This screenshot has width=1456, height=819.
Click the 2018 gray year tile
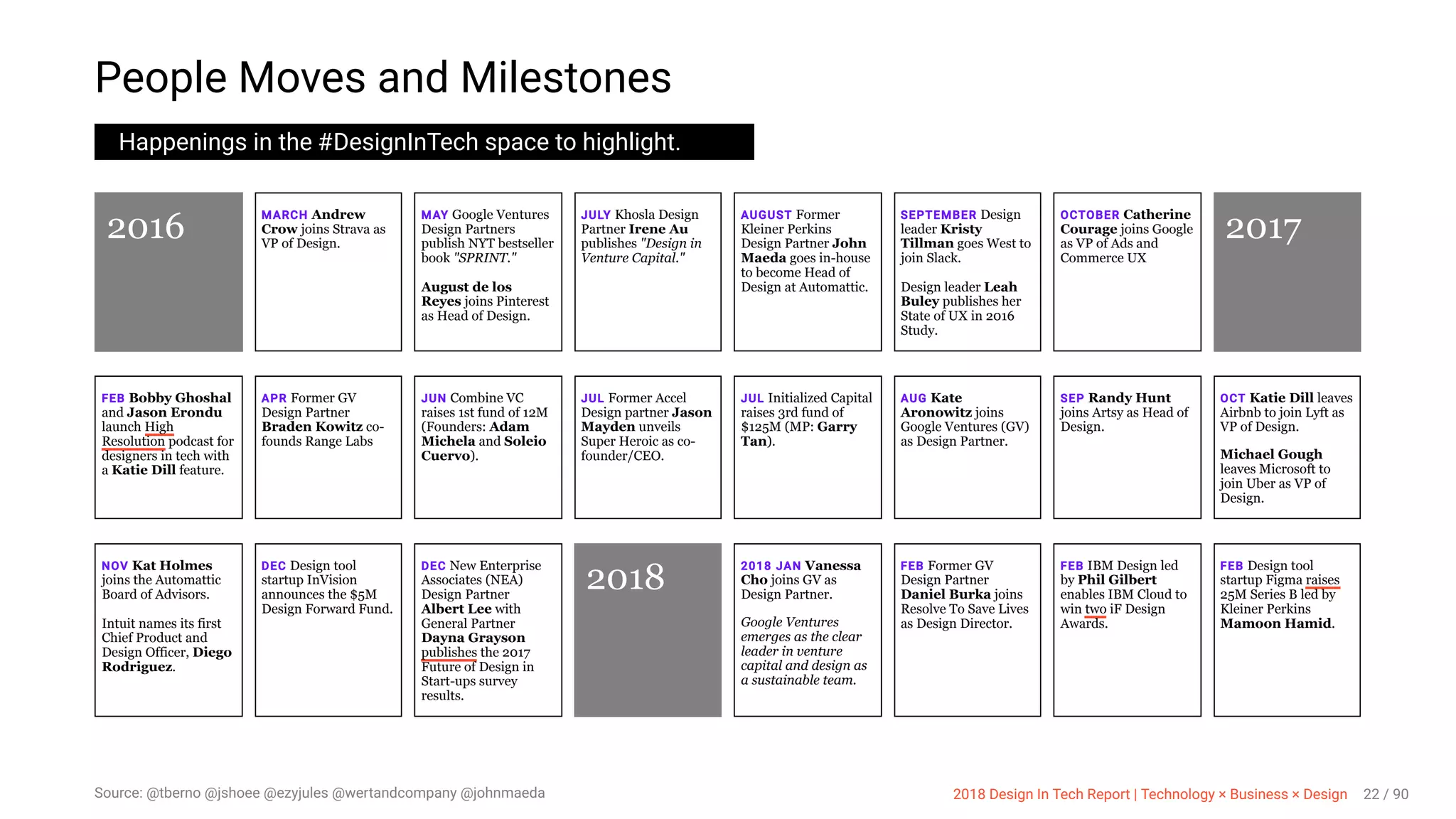point(648,630)
